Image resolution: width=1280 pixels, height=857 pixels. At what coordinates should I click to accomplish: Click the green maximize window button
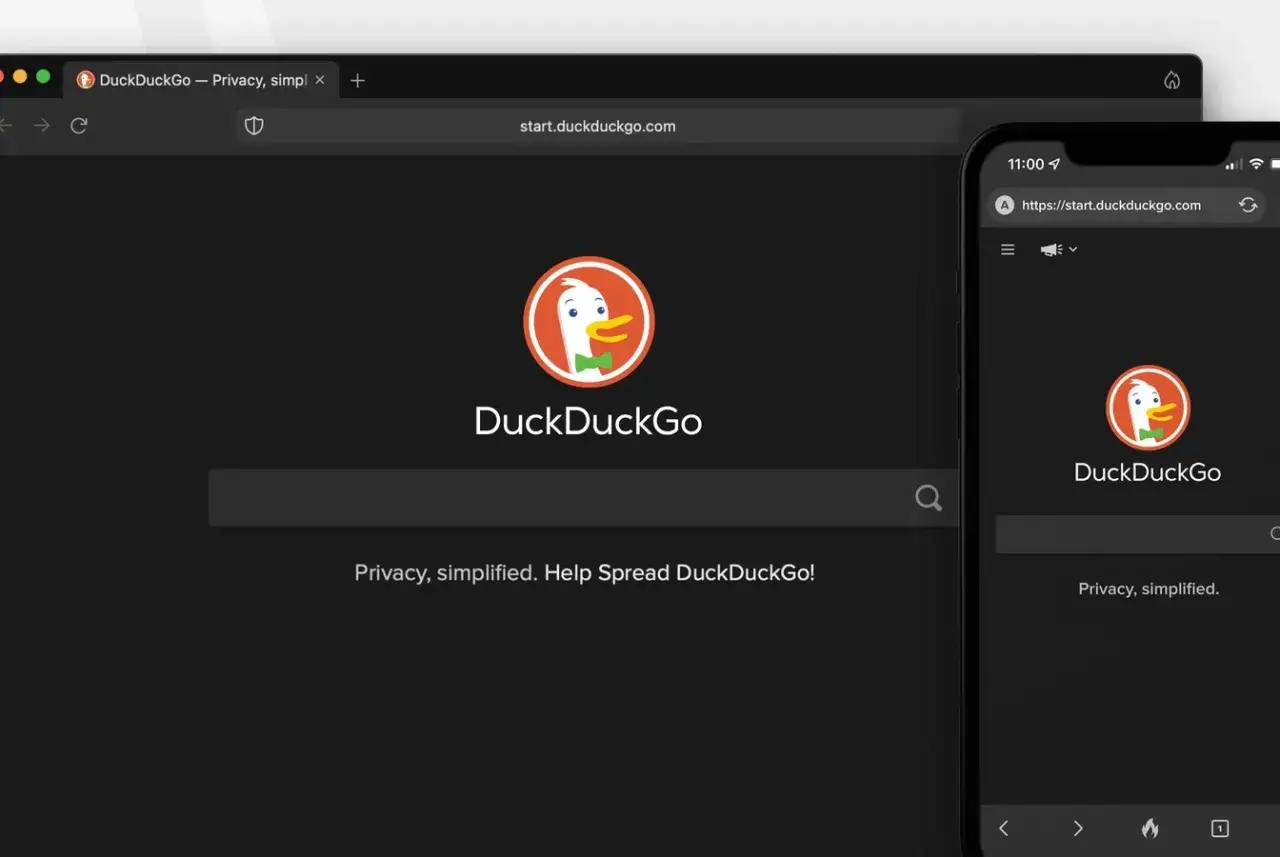pyautogui.click(x=43, y=77)
